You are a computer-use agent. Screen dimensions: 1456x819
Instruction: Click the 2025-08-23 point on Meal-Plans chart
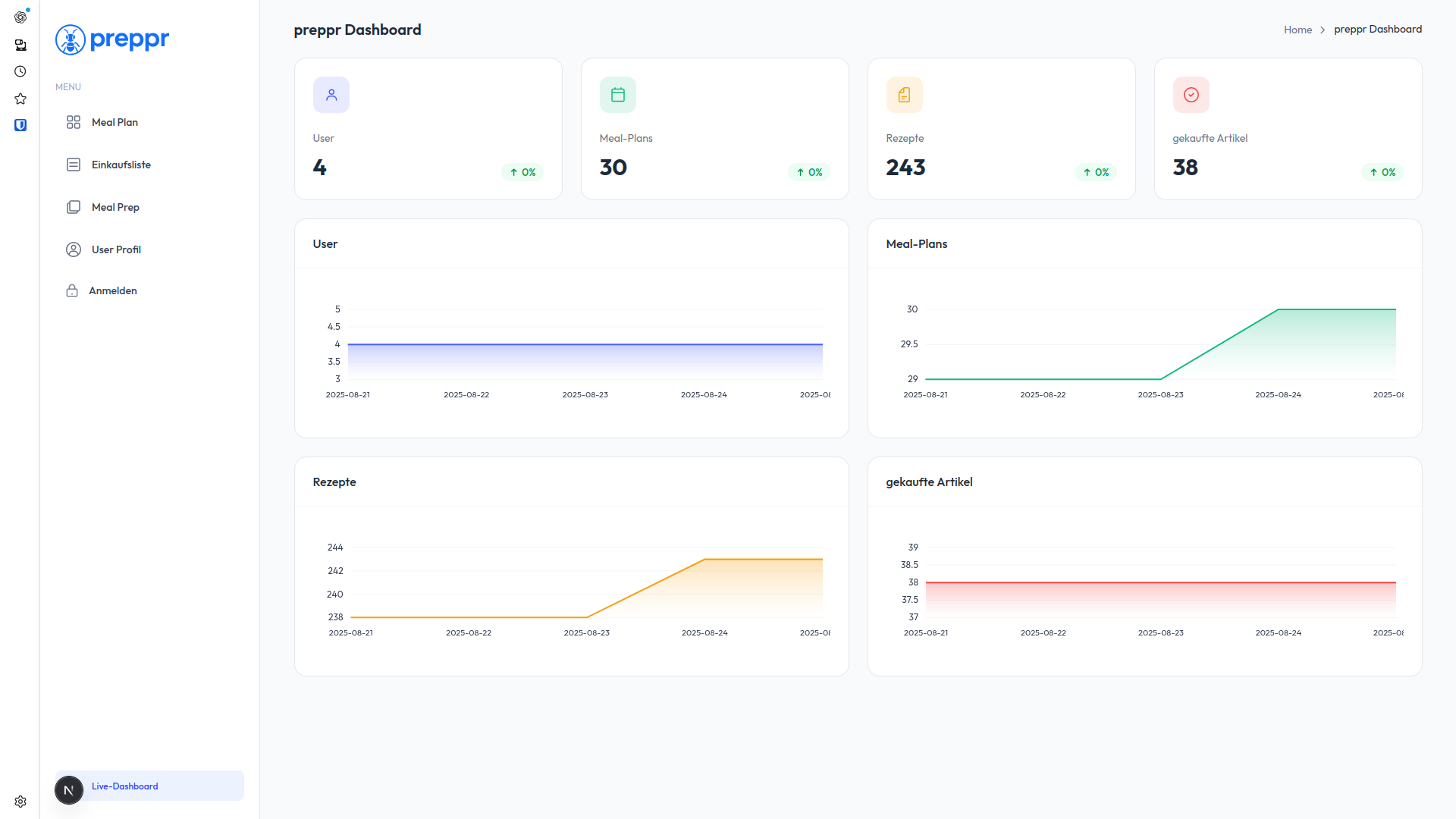tap(1160, 378)
